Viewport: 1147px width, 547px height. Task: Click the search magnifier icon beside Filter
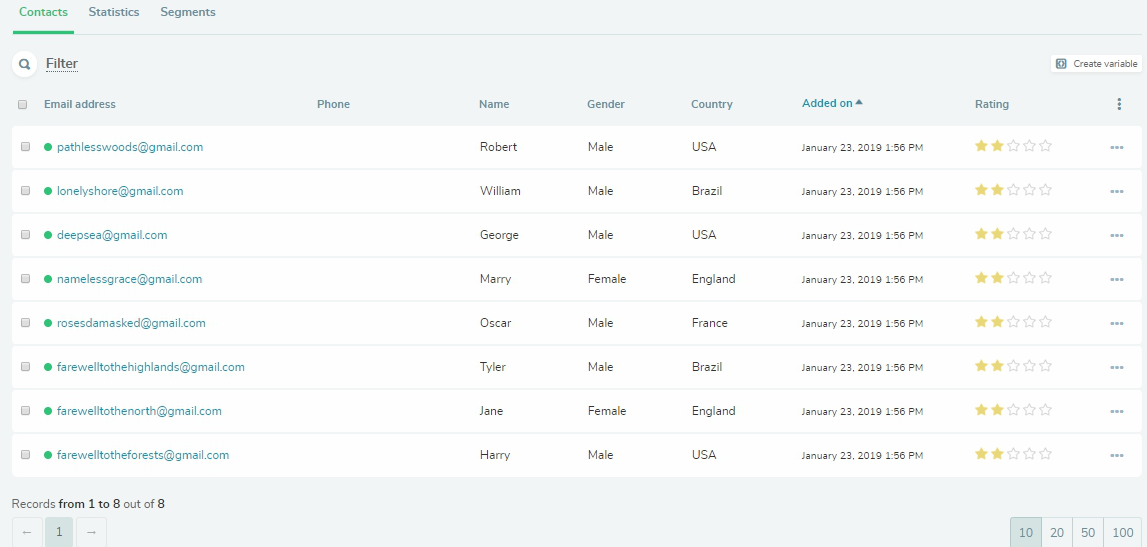click(24, 64)
